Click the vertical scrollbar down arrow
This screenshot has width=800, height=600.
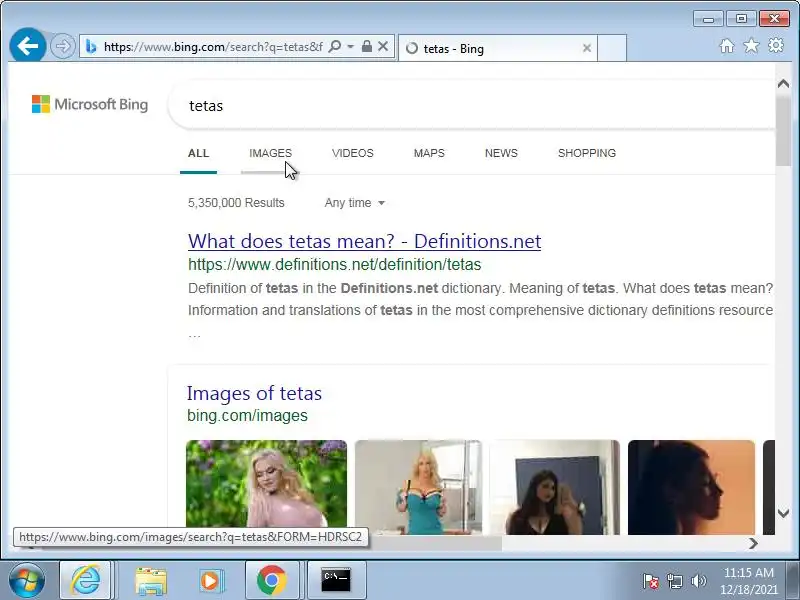[x=783, y=513]
